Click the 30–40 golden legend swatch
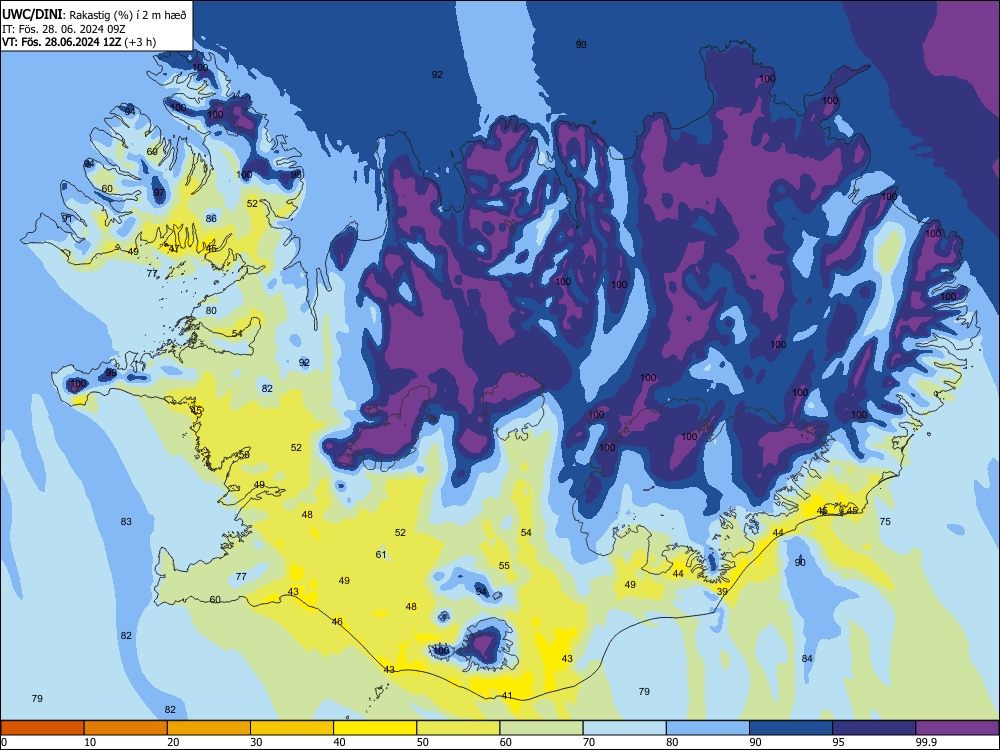This screenshot has height=750, width=1000. point(292,728)
